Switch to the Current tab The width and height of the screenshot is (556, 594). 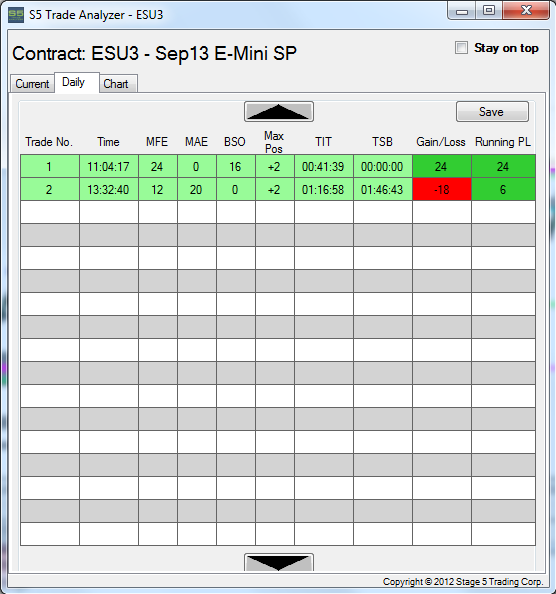[x=32, y=83]
